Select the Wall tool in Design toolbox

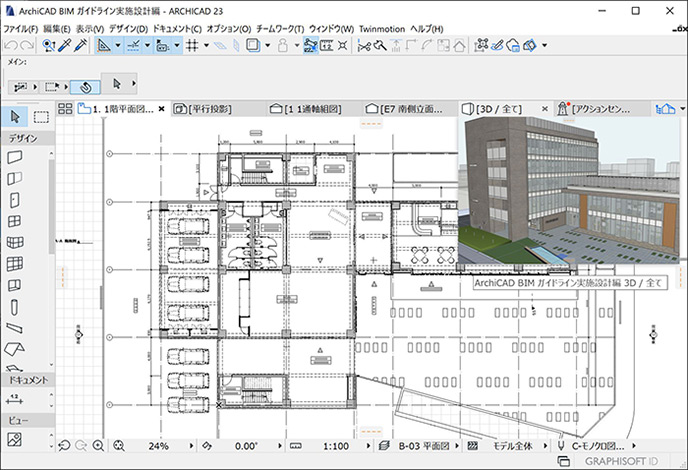coord(14,157)
